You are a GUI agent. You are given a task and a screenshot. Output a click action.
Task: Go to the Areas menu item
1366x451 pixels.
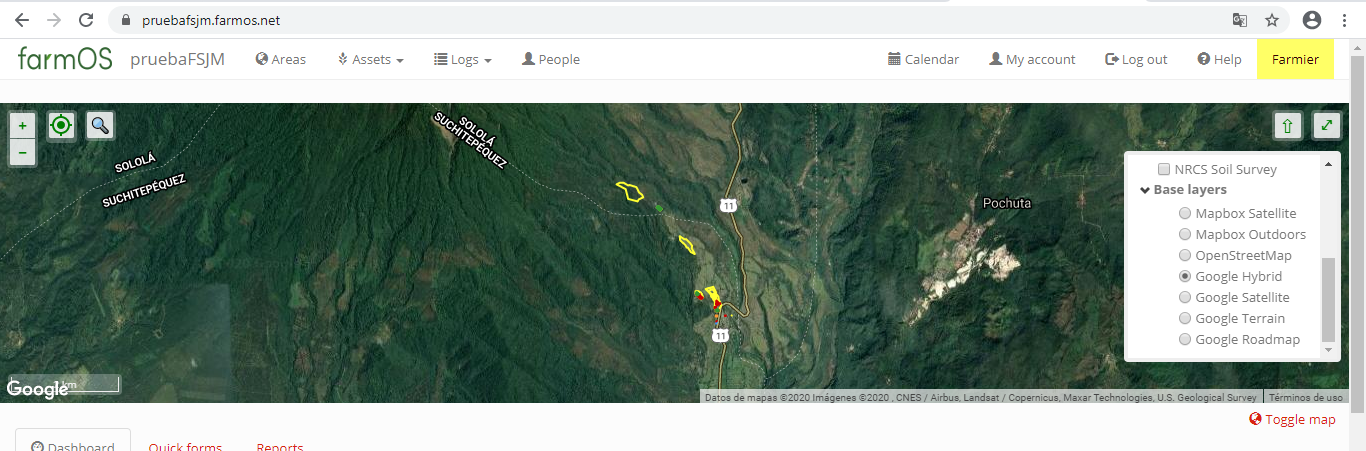[281, 59]
